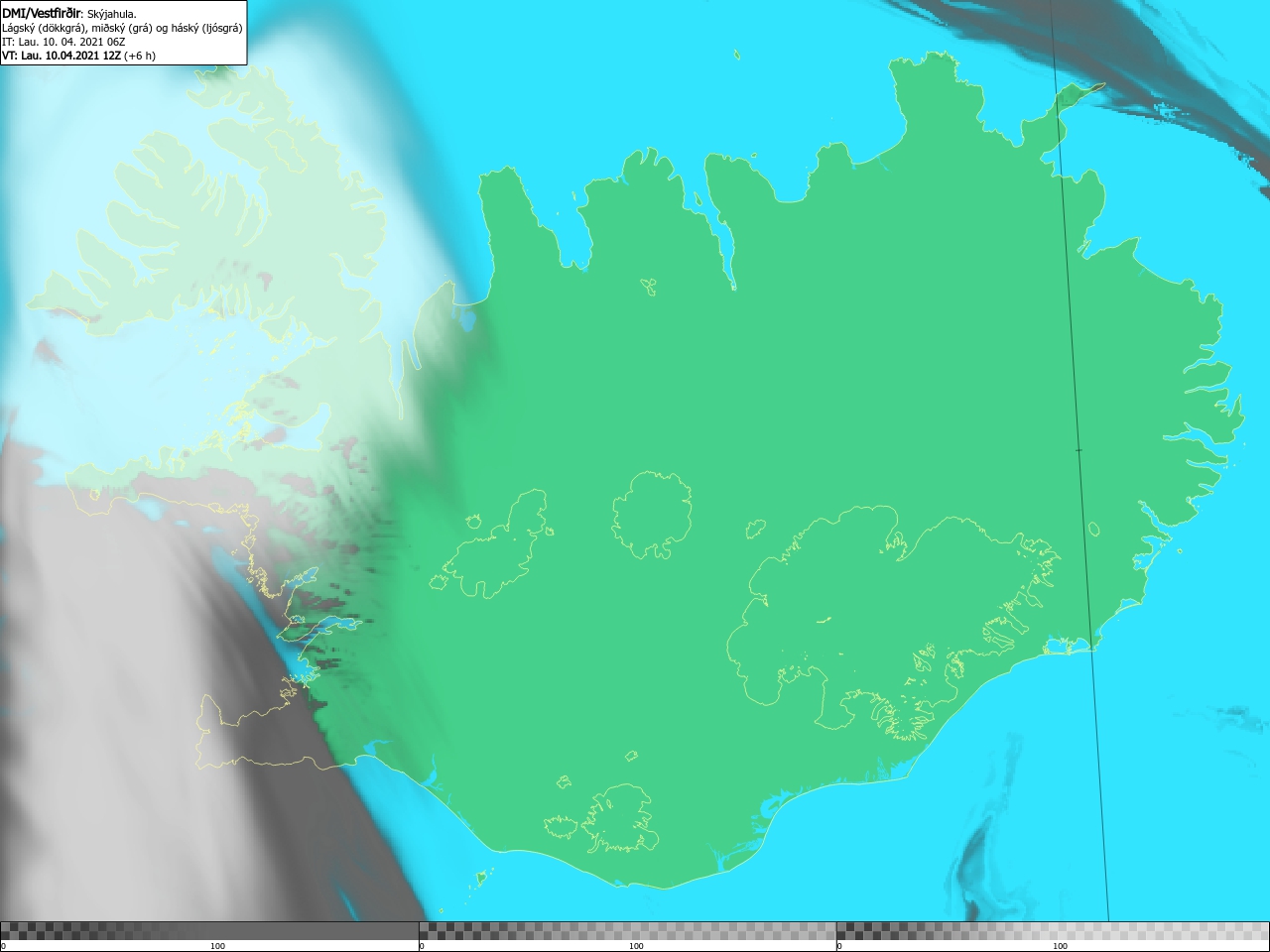
Task: Click the 'Lágský (dökkgrá), miðský (grá)' legend line
Action: tap(122, 28)
